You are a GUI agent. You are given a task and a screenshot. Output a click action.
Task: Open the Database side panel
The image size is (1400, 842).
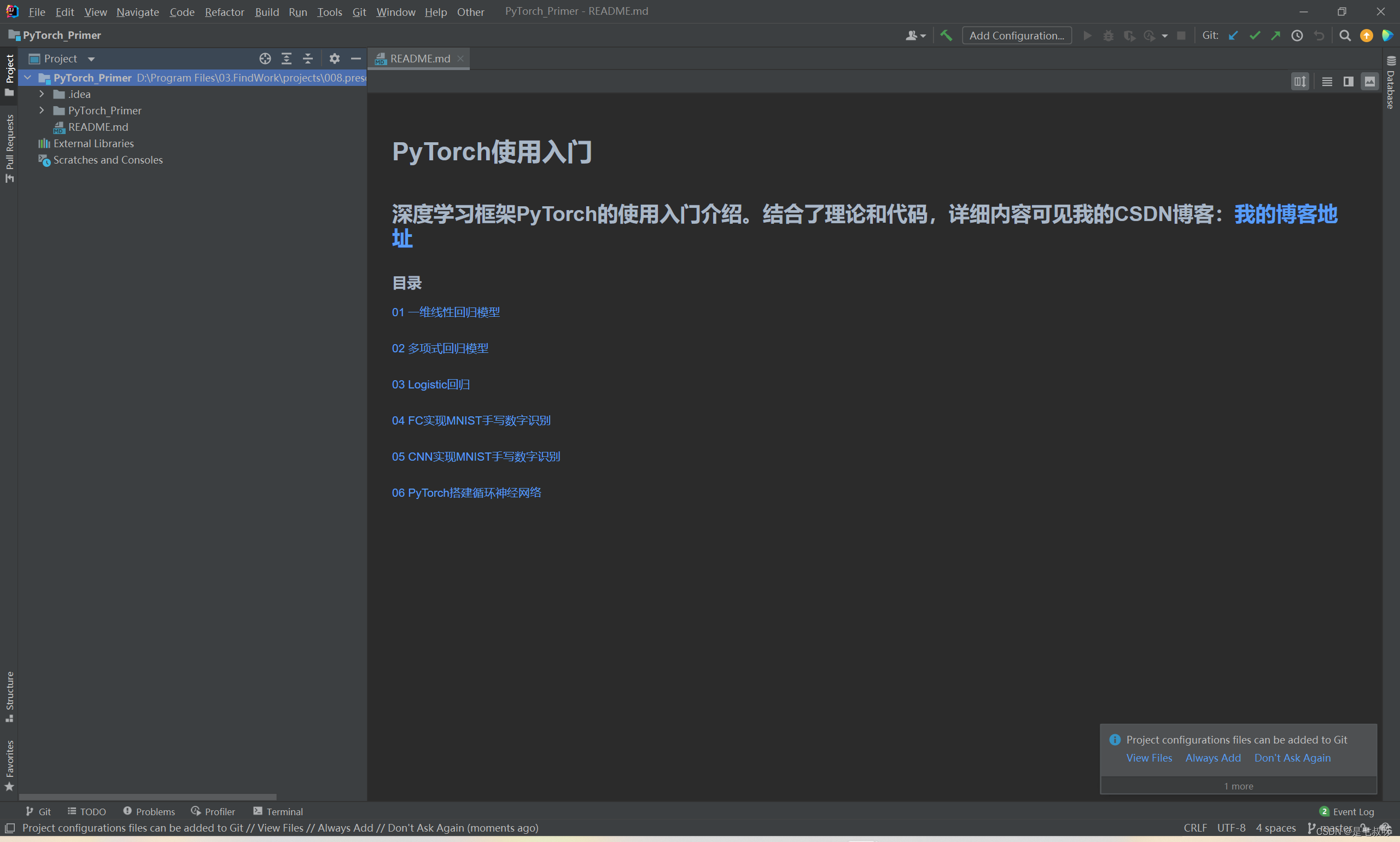click(x=1390, y=83)
